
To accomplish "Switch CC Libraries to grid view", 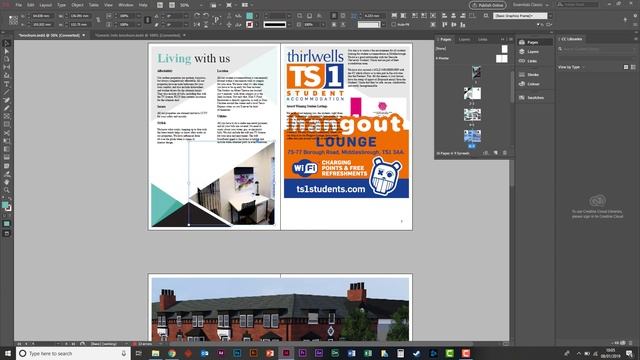I will coord(626,67).
